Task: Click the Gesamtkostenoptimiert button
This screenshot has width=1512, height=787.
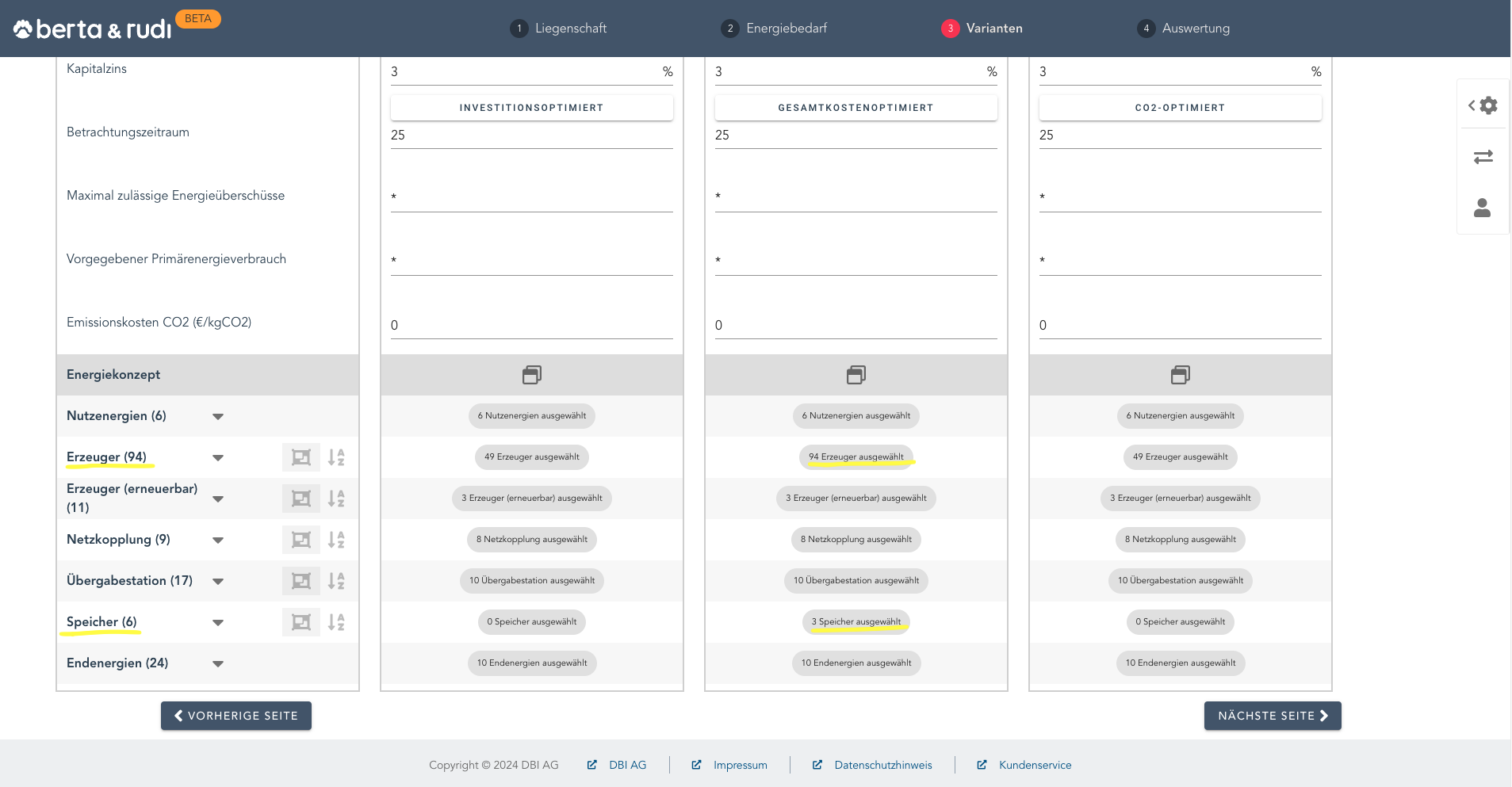Action: 856,108
